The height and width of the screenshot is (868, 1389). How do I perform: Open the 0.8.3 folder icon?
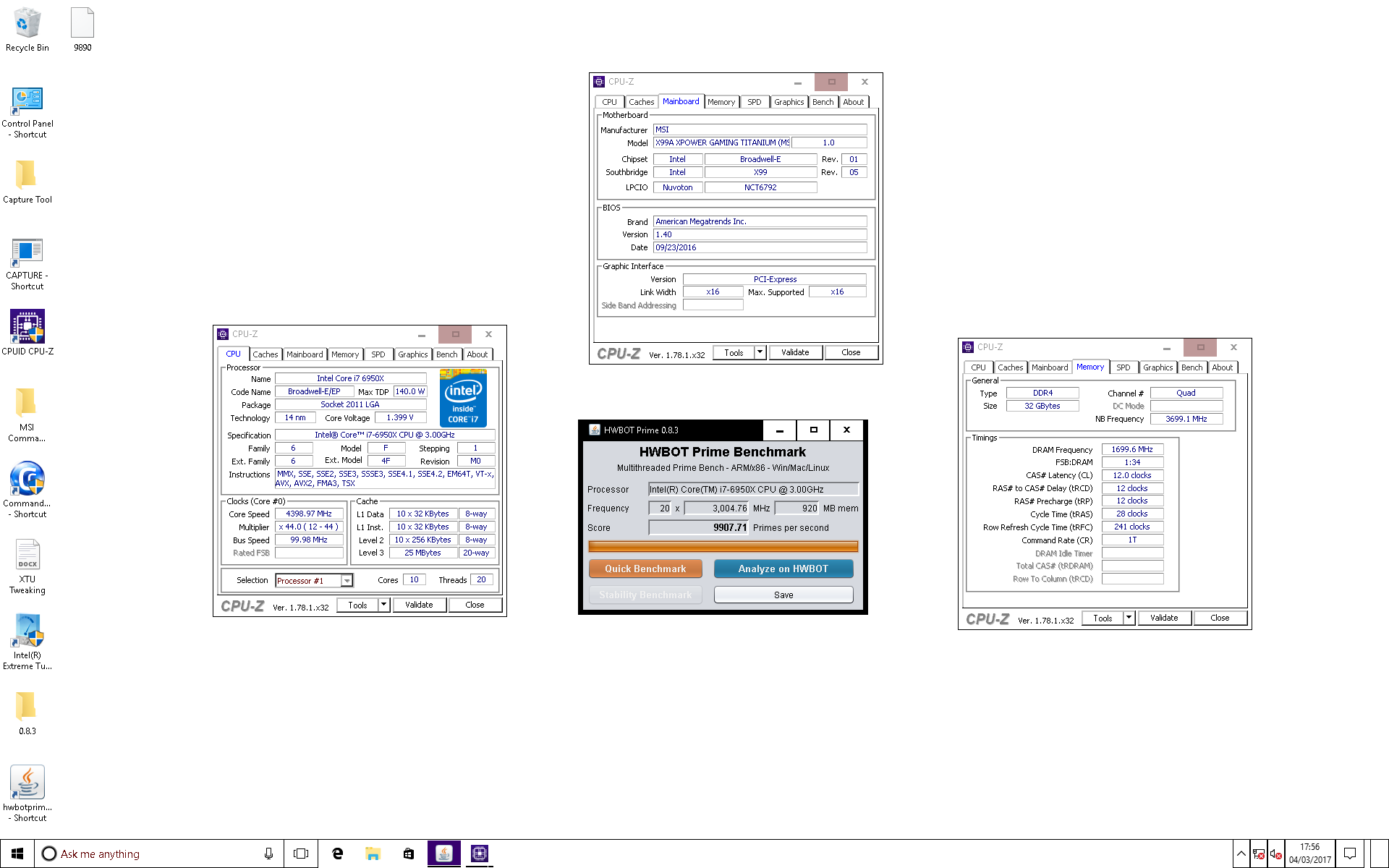27,713
